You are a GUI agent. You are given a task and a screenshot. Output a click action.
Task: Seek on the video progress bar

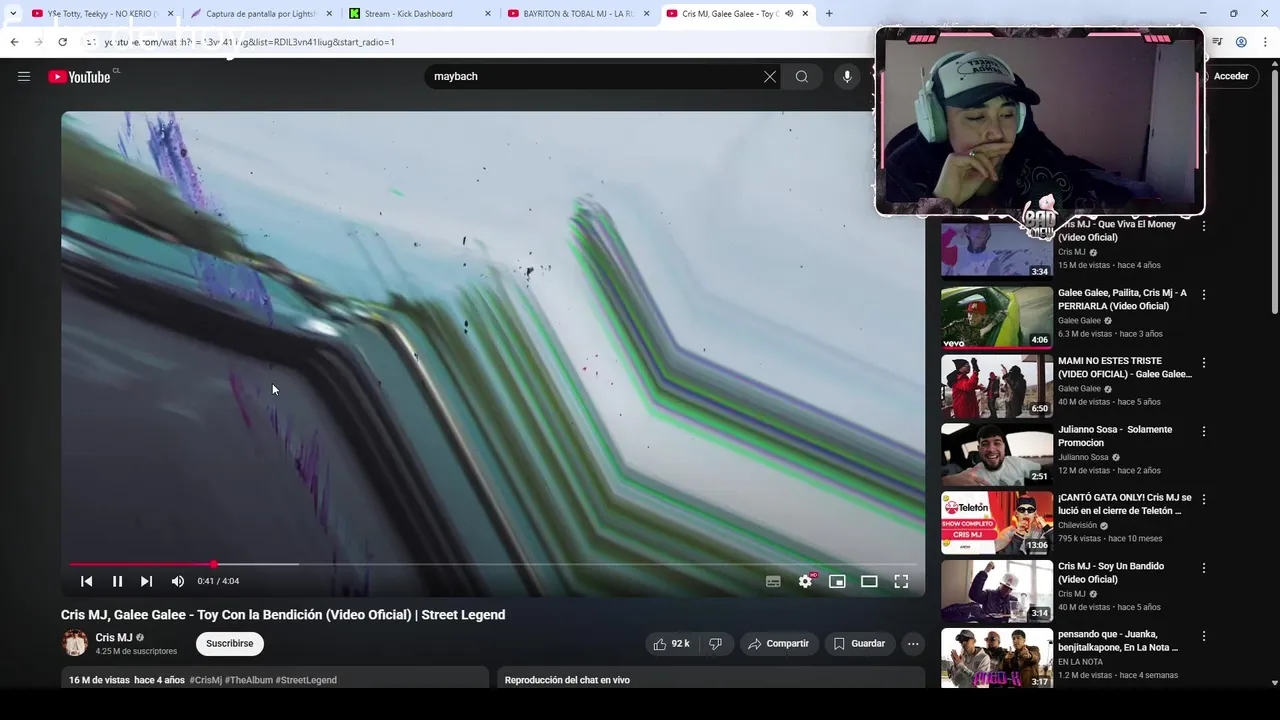click(x=492, y=564)
